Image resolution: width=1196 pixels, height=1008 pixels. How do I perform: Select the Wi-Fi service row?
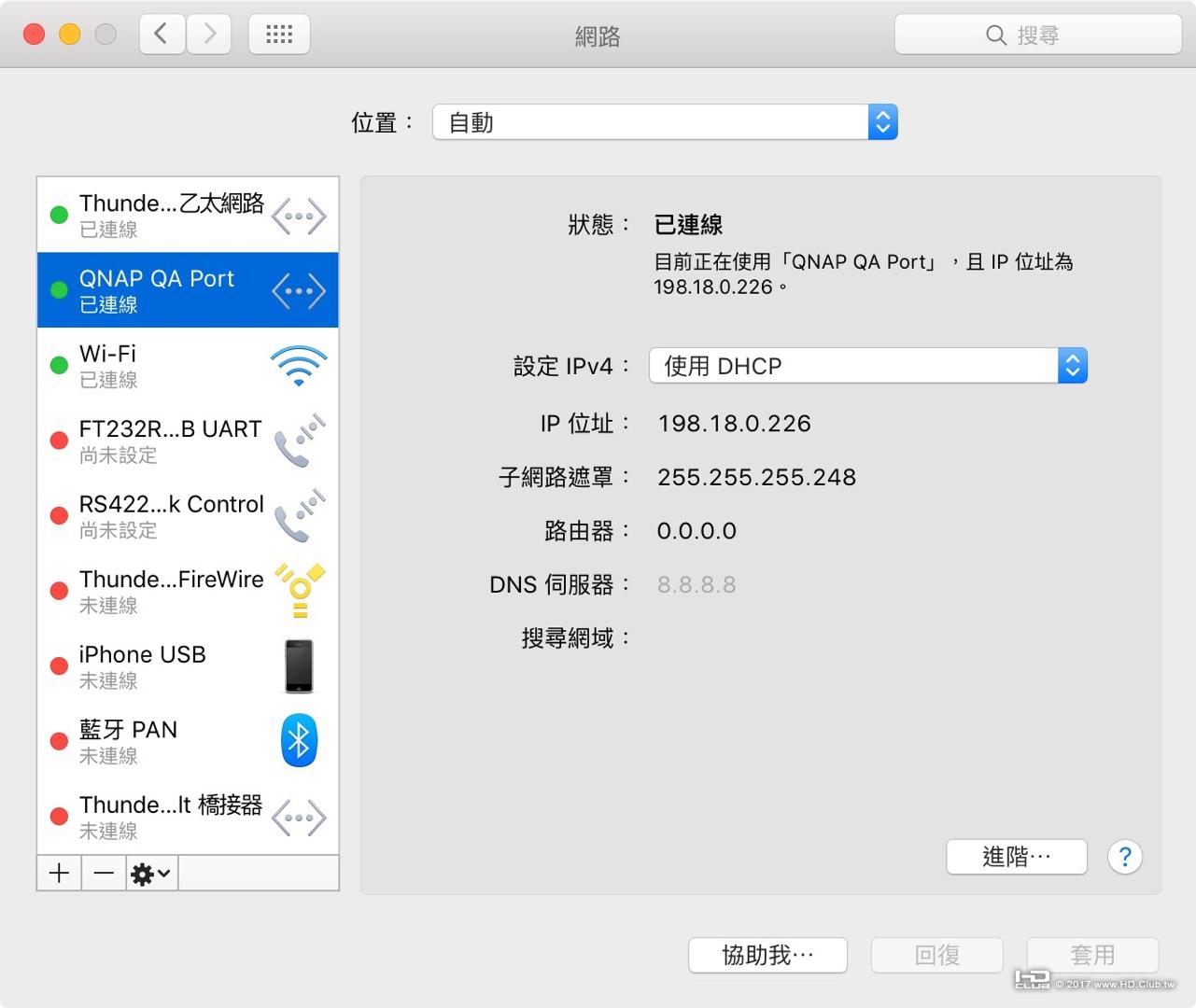click(x=188, y=365)
